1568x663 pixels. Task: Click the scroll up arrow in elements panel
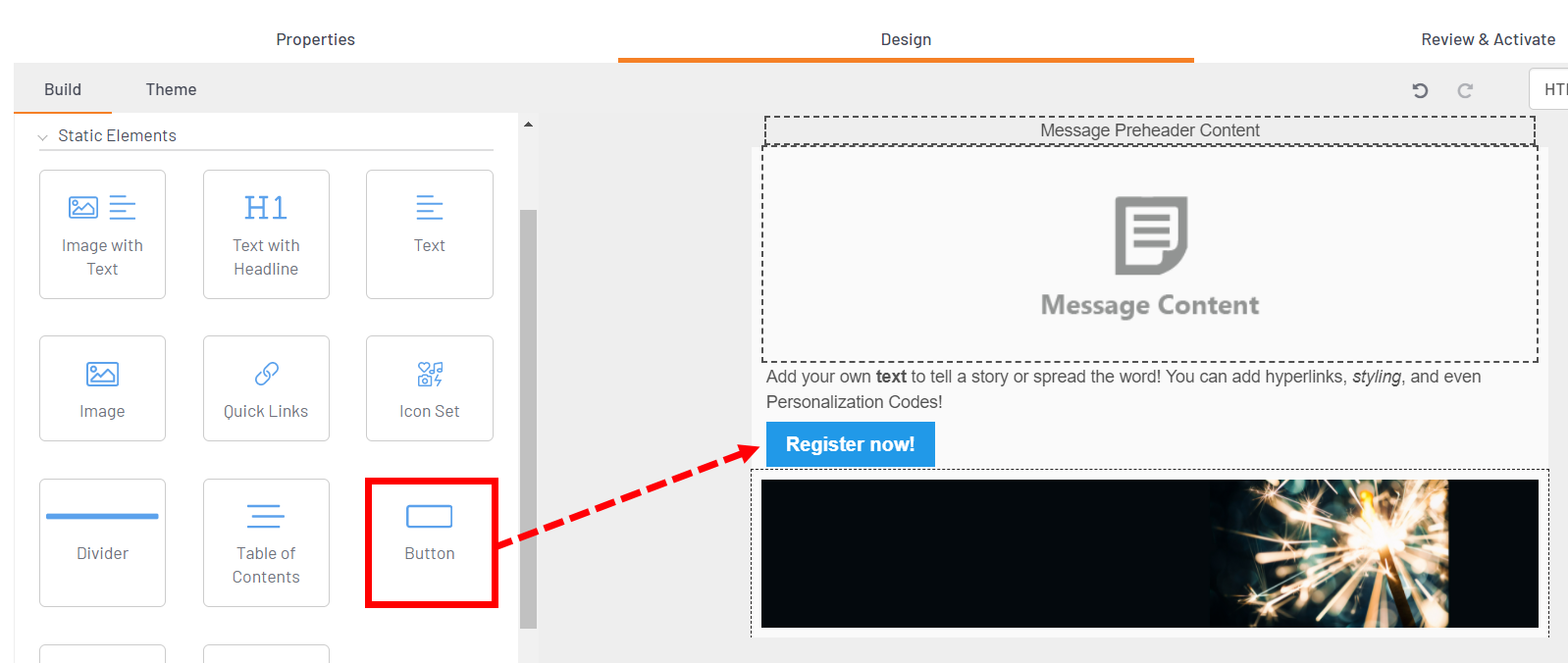[528, 125]
